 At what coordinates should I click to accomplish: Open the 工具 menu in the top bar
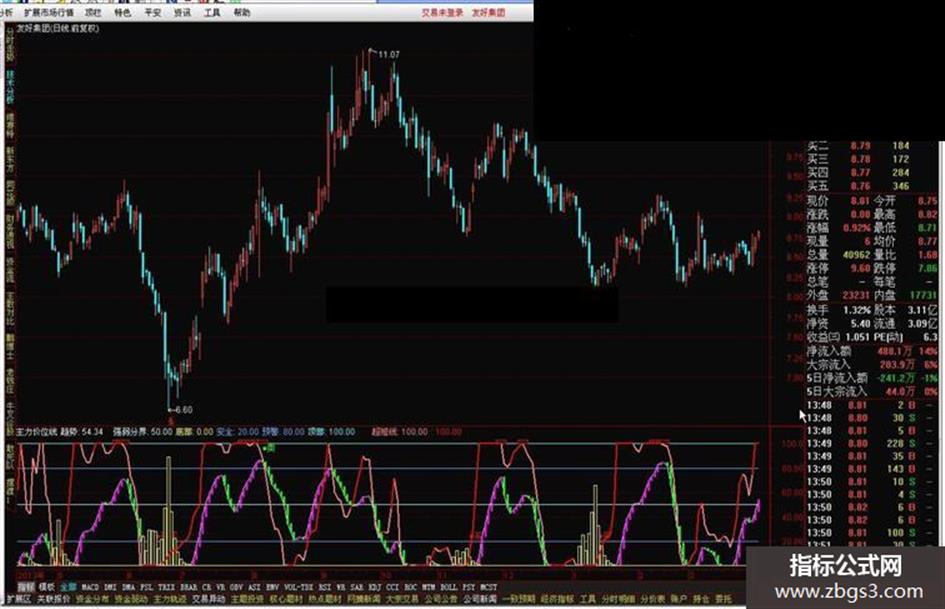tap(212, 12)
